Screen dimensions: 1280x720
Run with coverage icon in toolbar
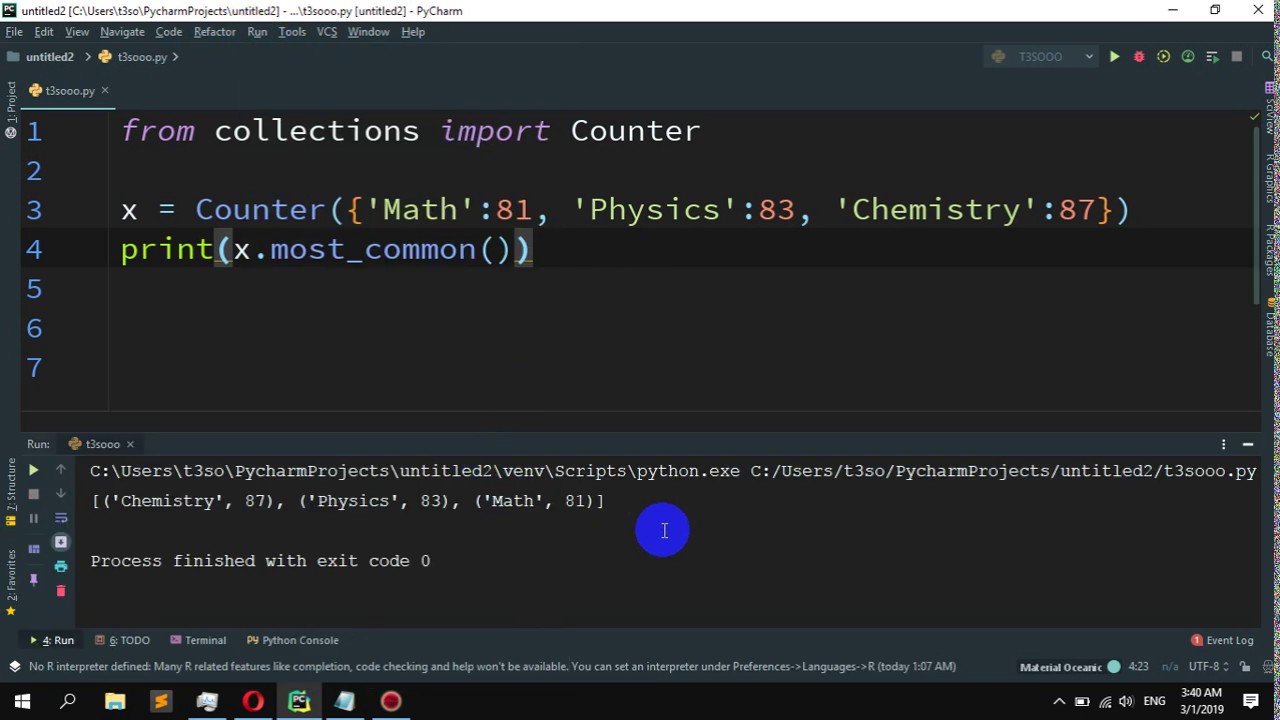pyautogui.click(x=1163, y=57)
